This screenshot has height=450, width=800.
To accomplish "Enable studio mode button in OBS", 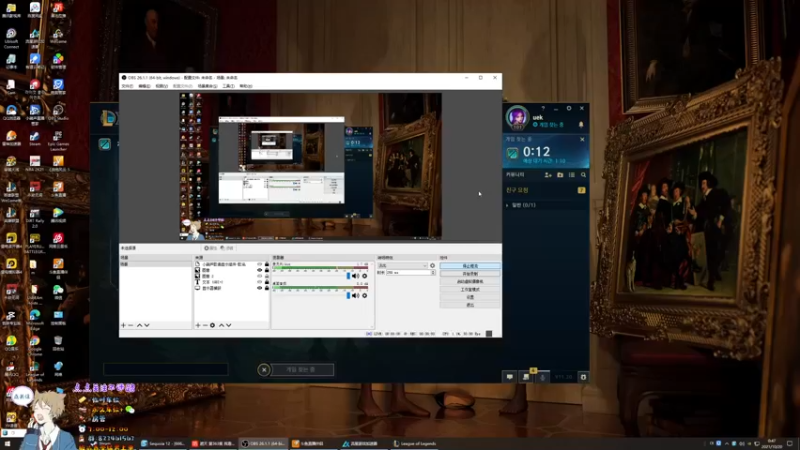I will (470, 289).
